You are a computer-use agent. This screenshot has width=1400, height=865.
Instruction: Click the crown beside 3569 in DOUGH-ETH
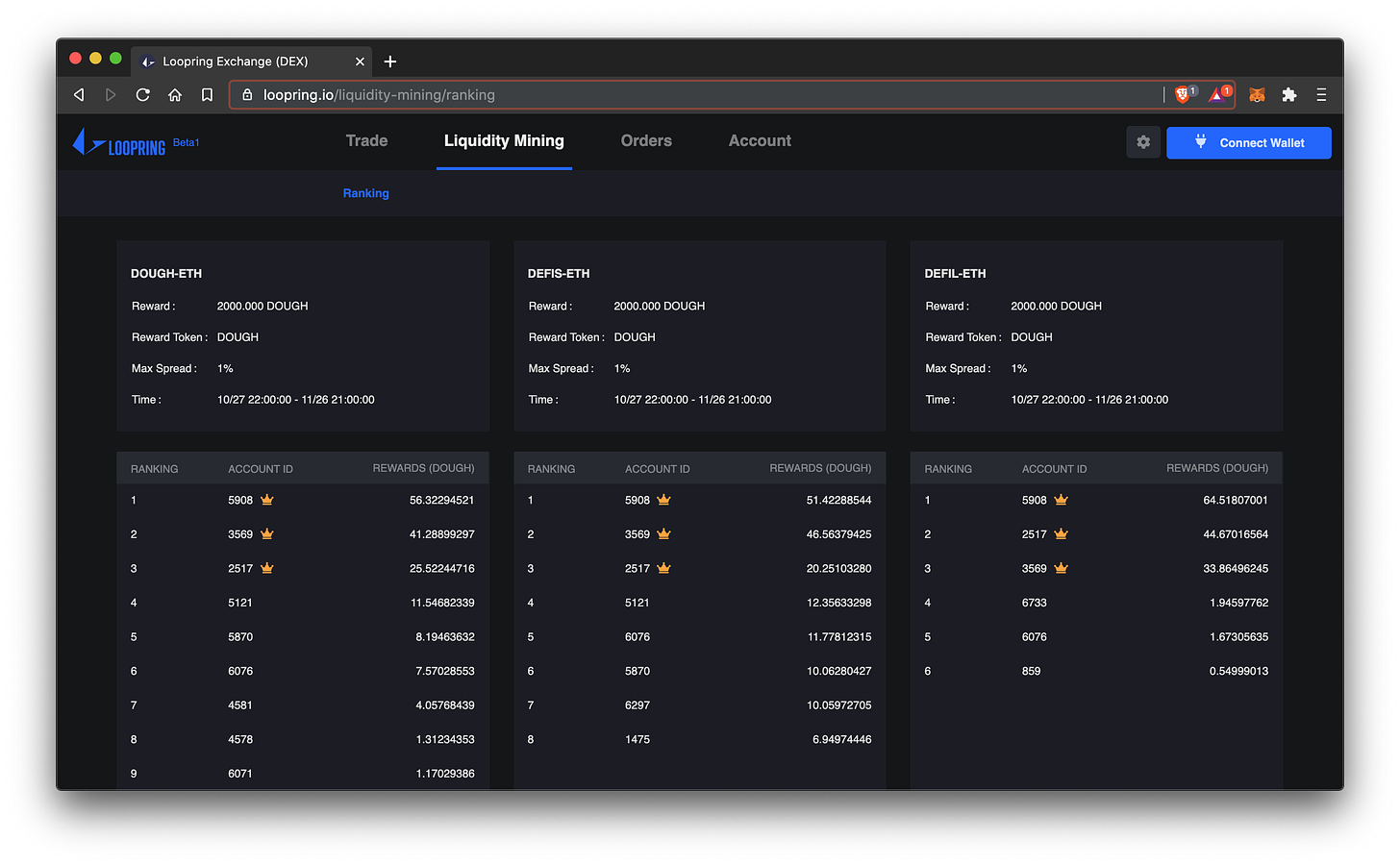[267, 533]
